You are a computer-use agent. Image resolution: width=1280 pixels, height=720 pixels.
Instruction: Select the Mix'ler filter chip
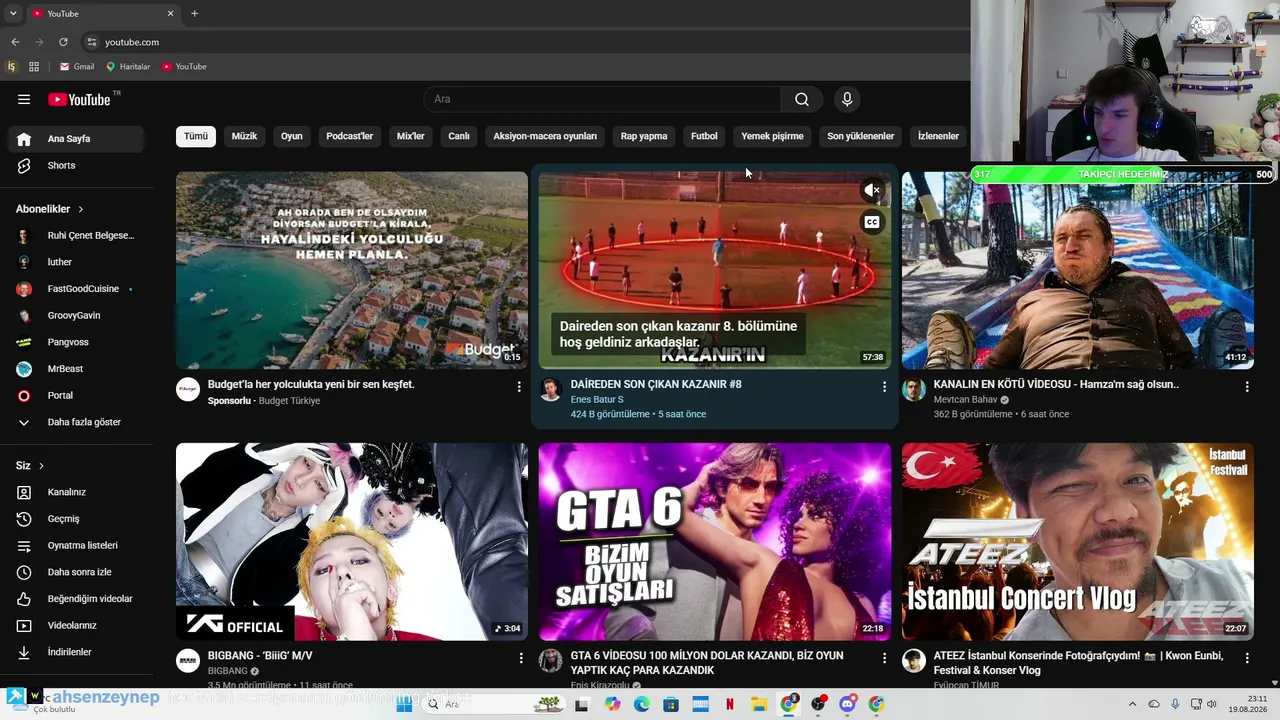pos(411,136)
